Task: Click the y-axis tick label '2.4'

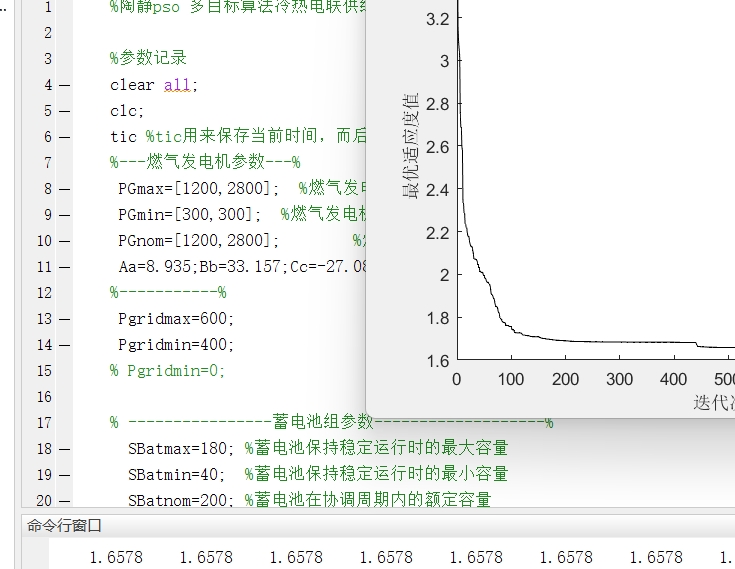Action: click(x=438, y=190)
